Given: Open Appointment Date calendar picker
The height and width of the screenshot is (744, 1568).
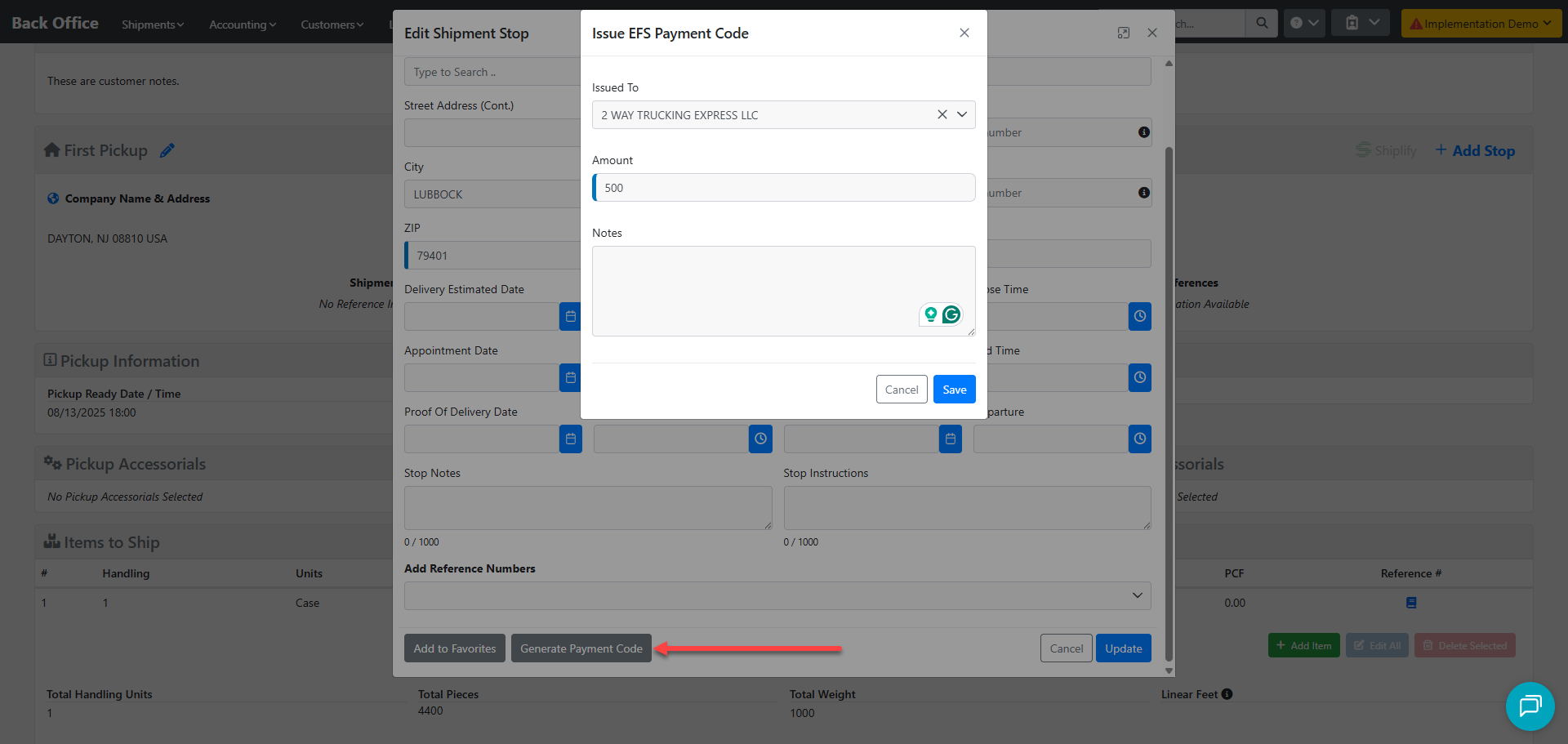Looking at the screenshot, I should (571, 377).
